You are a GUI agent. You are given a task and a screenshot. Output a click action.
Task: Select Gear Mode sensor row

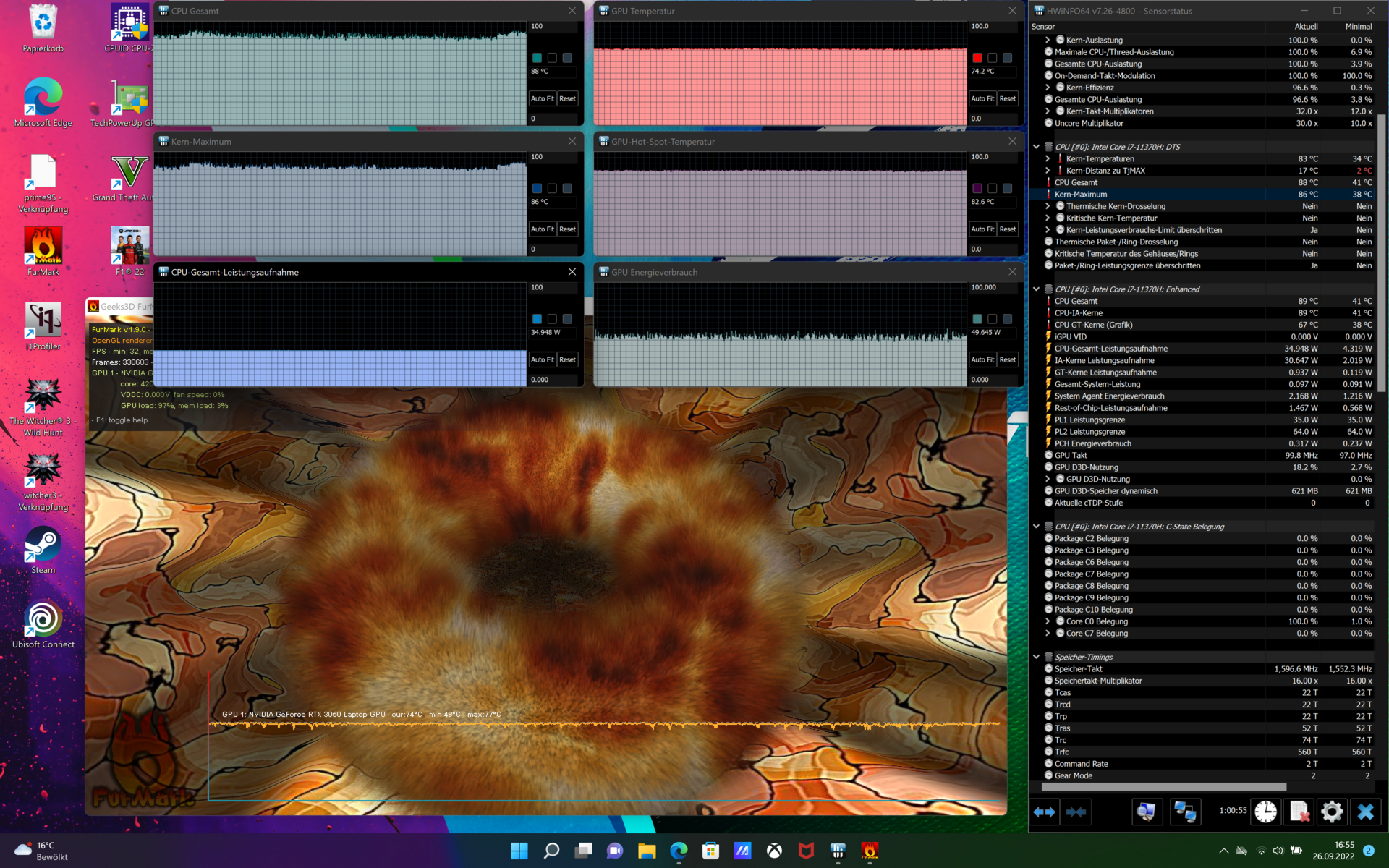point(1202,775)
